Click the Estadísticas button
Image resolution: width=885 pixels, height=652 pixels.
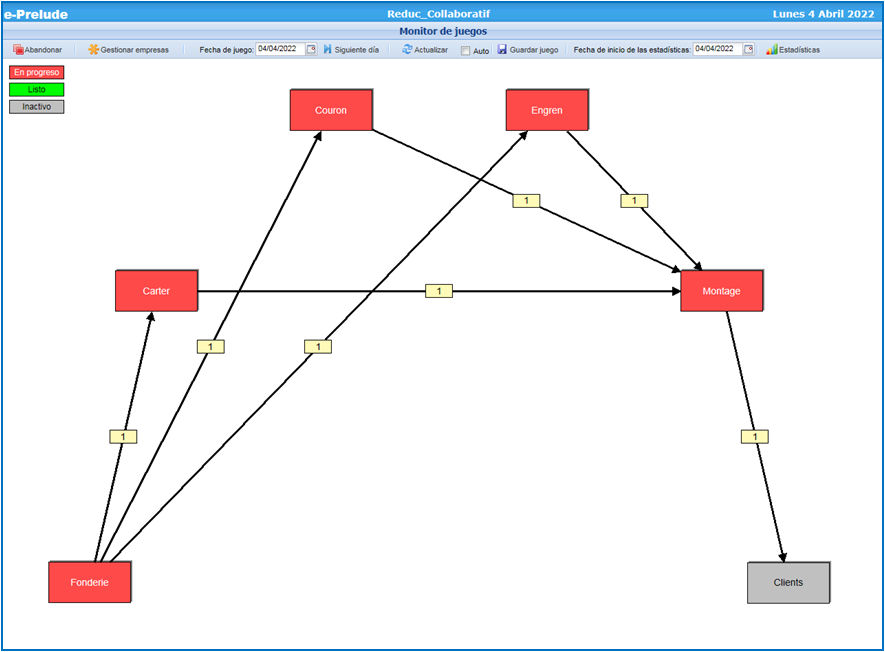pyautogui.click(x=793, y=49)
